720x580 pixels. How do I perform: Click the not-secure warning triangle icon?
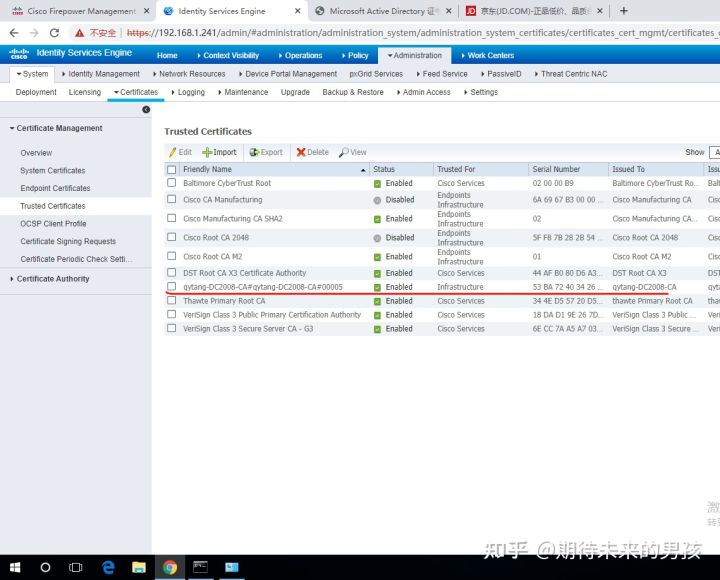coord(79,33)
